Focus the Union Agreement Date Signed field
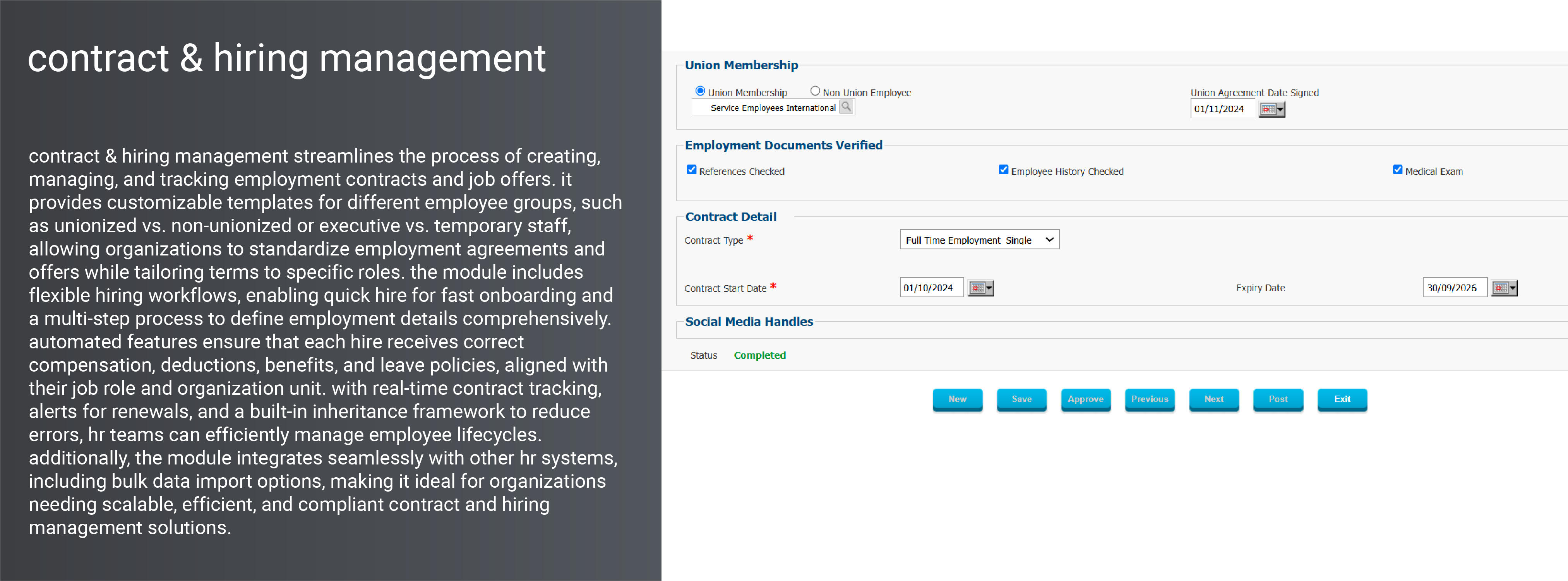Image resolution: width=1568 pixels, height=581 pixels. [1222, 109]
